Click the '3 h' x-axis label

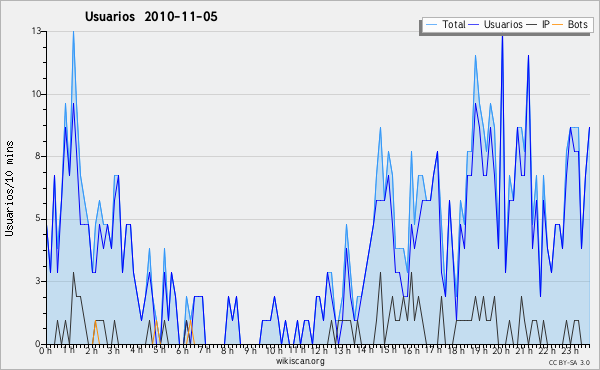tap(113, 350)
